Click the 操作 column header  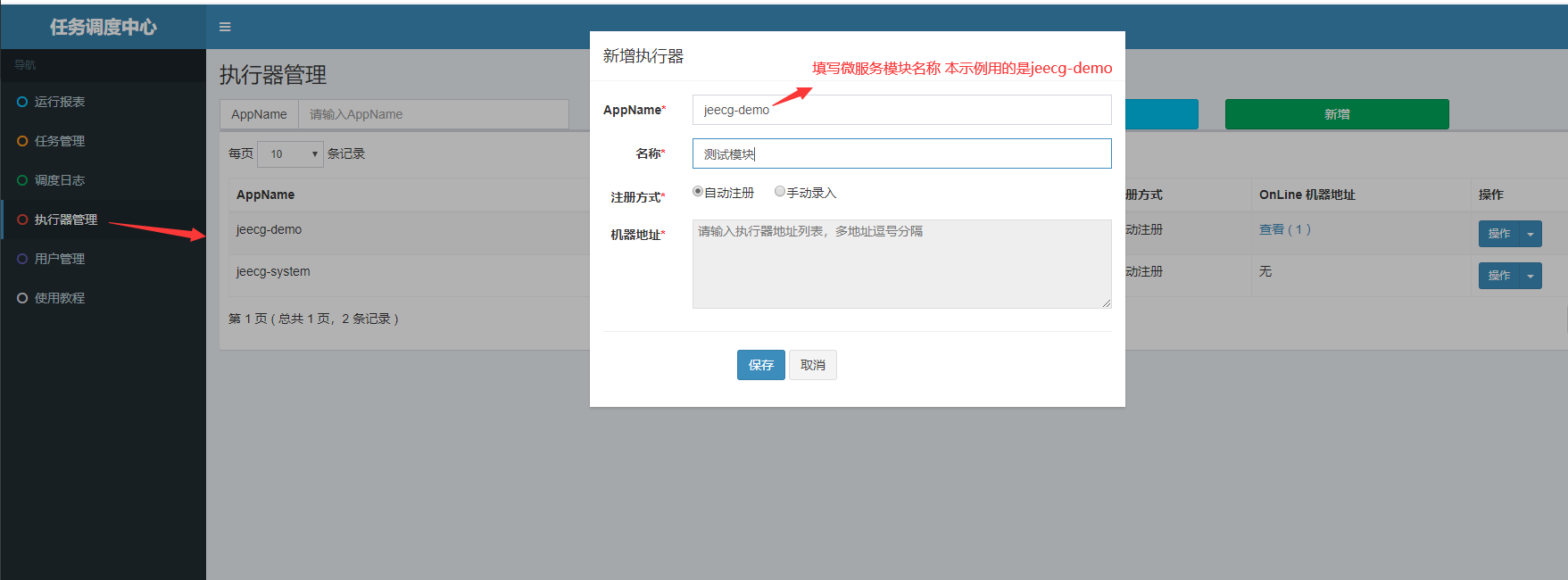point(1490,195)
